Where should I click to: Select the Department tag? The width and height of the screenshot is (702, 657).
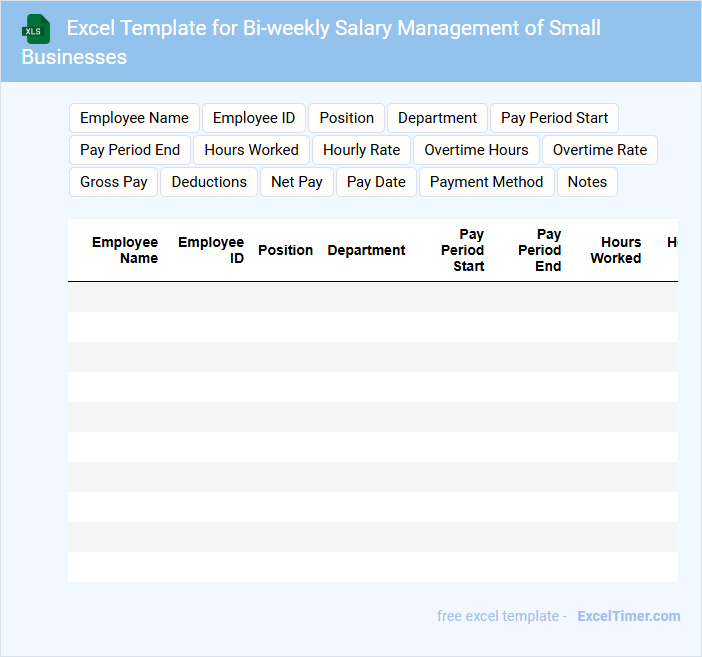coord(437,118)
